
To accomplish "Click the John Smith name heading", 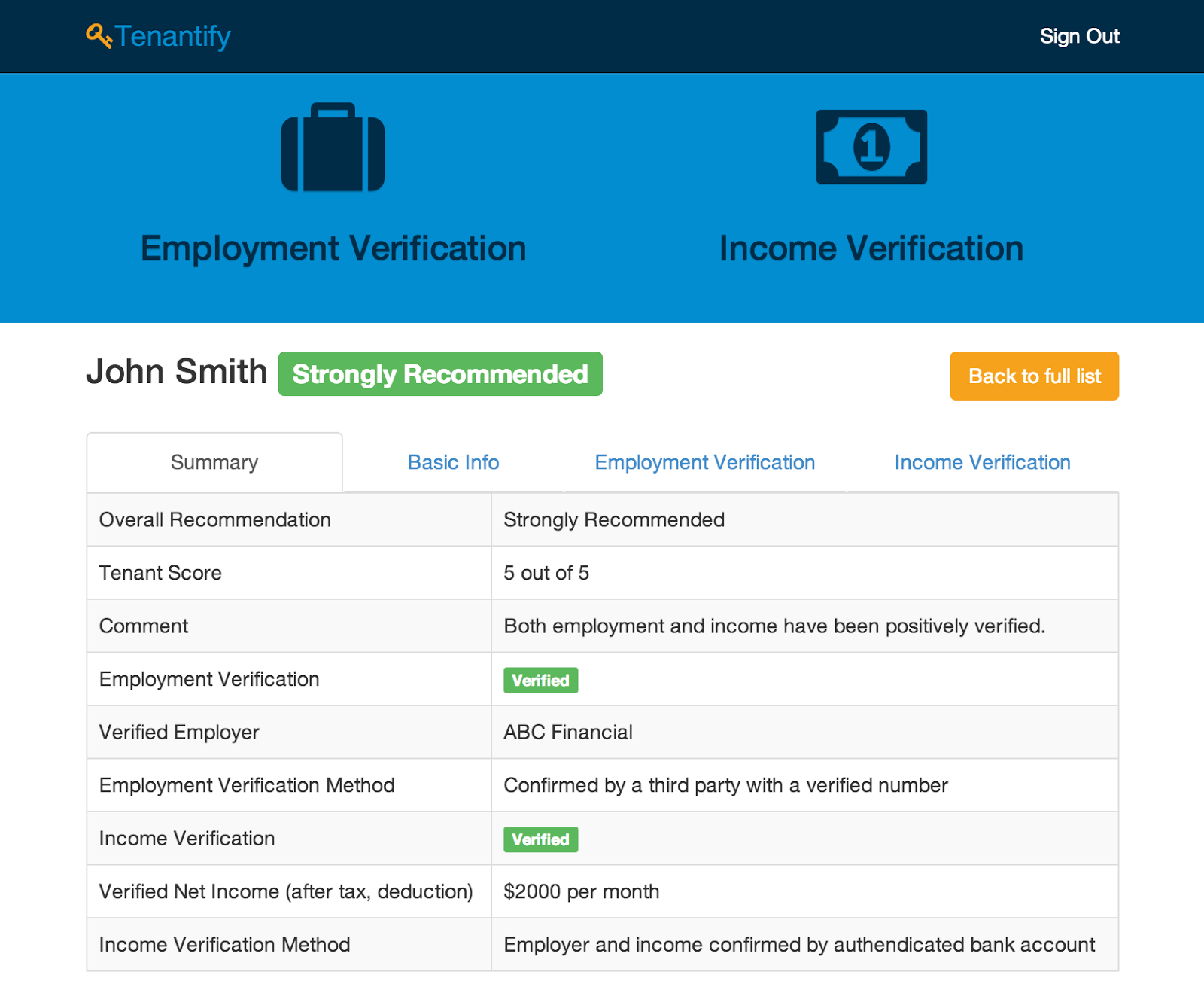I will (177, 372).
